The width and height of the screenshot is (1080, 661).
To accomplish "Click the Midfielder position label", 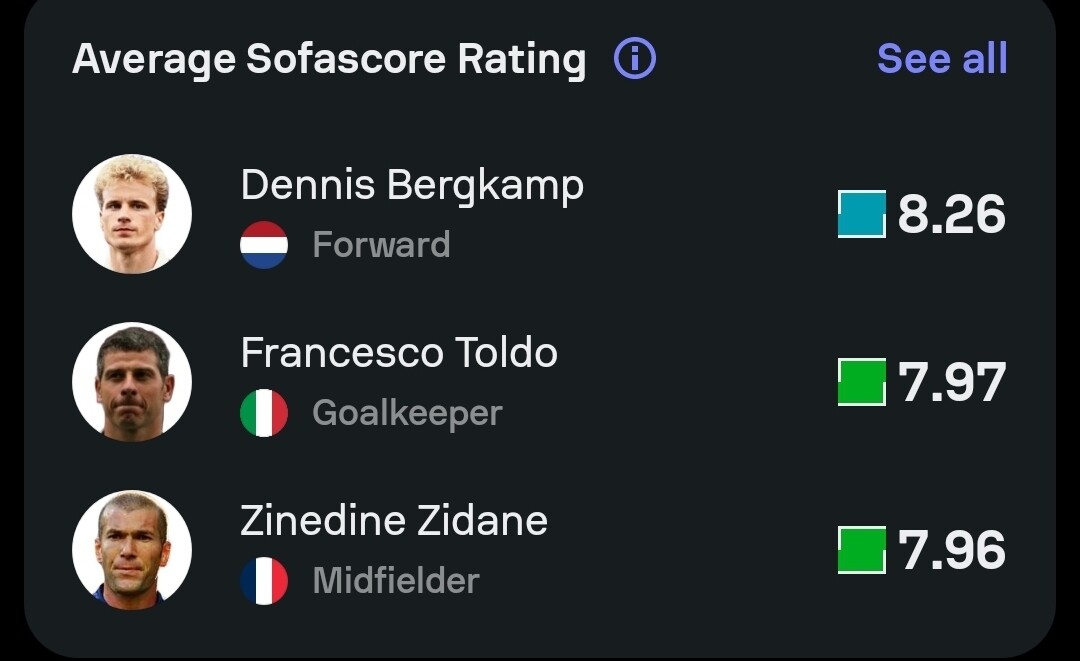I will coord(396,581).
